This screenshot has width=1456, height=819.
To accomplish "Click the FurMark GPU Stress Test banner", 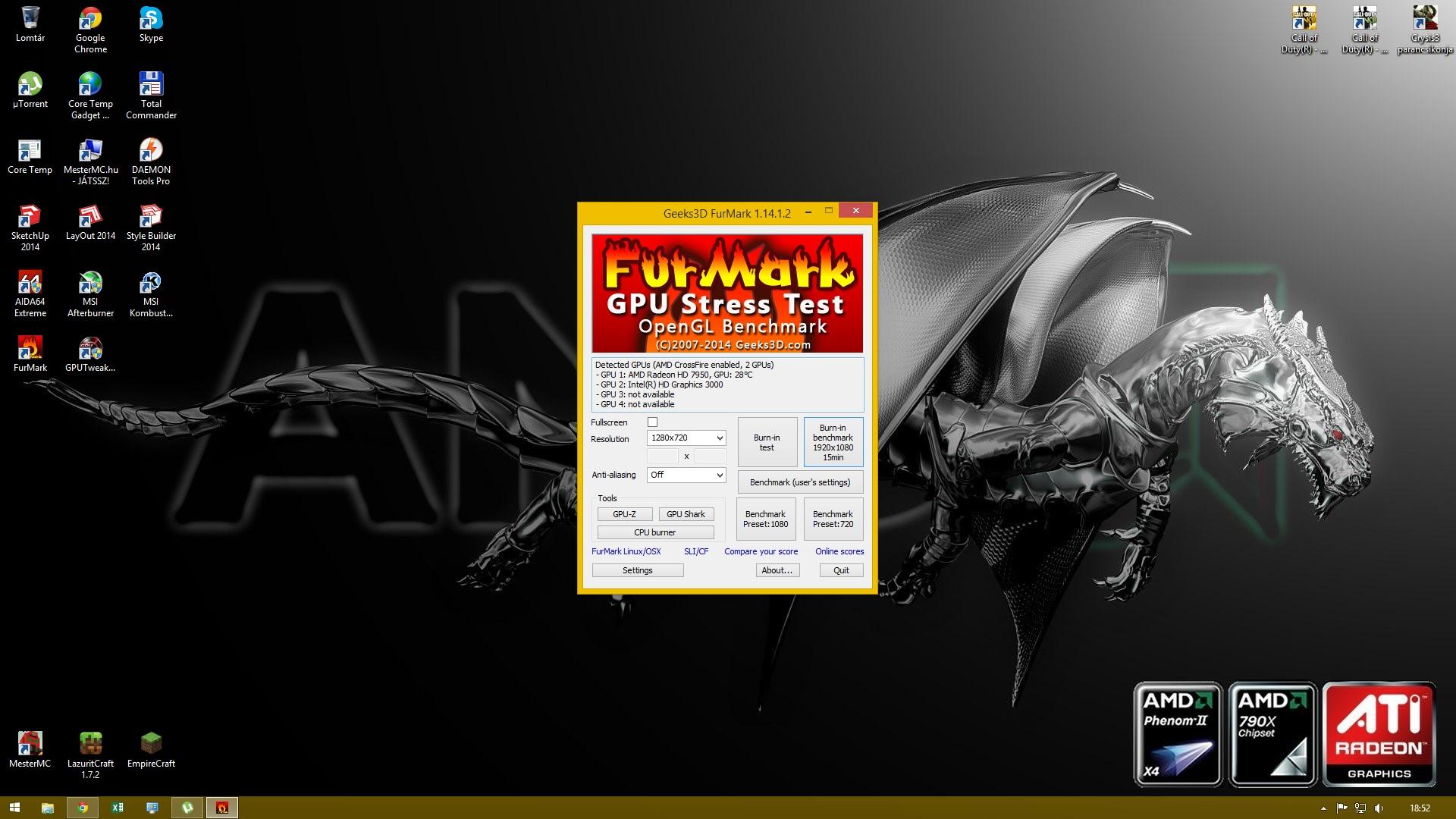I will pyautogui.click(x=727, y=293).
